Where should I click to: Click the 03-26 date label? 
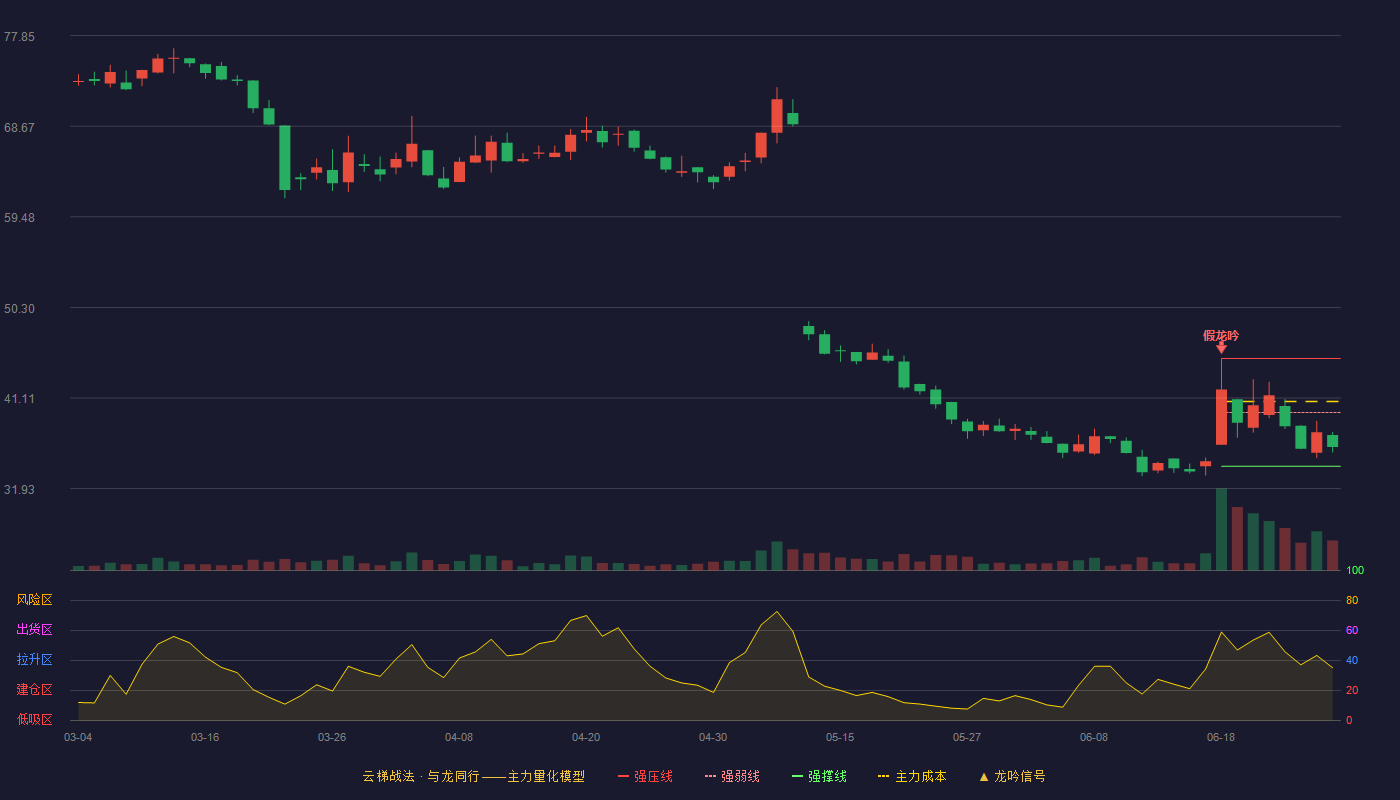332,737
